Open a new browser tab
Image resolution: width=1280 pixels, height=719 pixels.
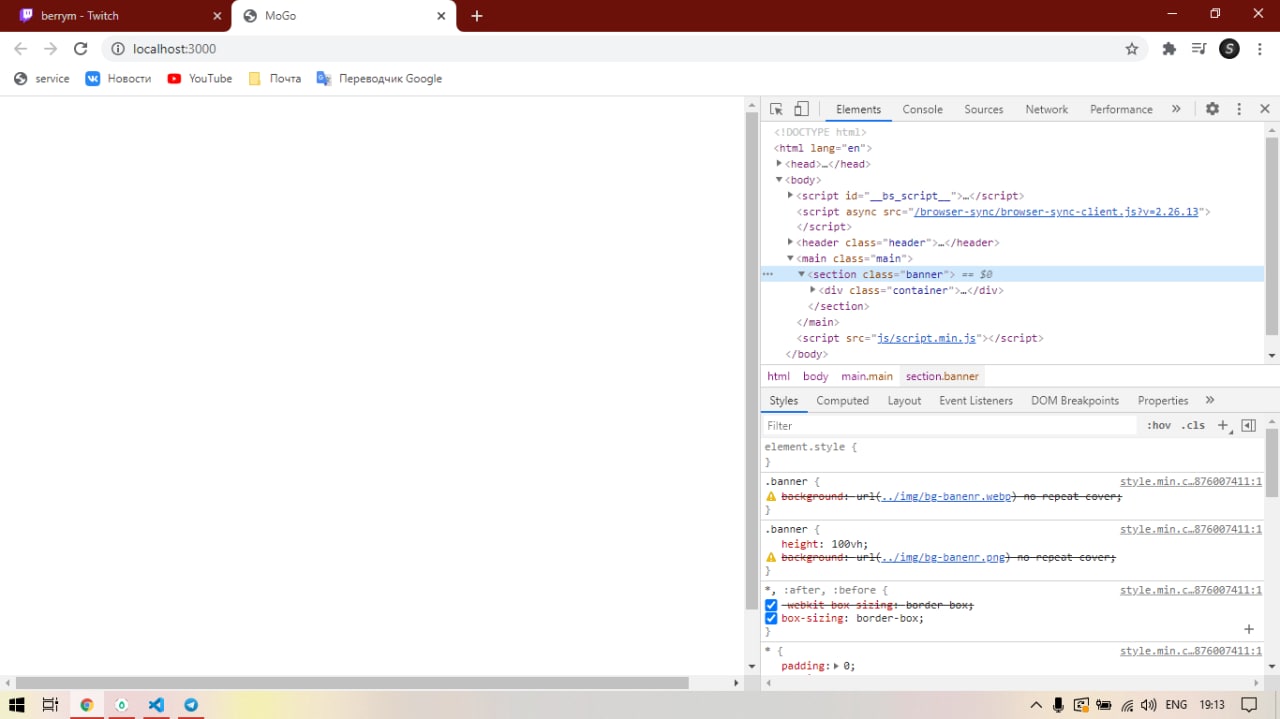click(477, 16)
